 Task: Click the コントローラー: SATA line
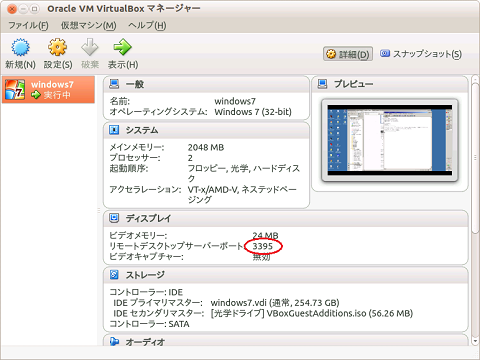pos(149,324)
